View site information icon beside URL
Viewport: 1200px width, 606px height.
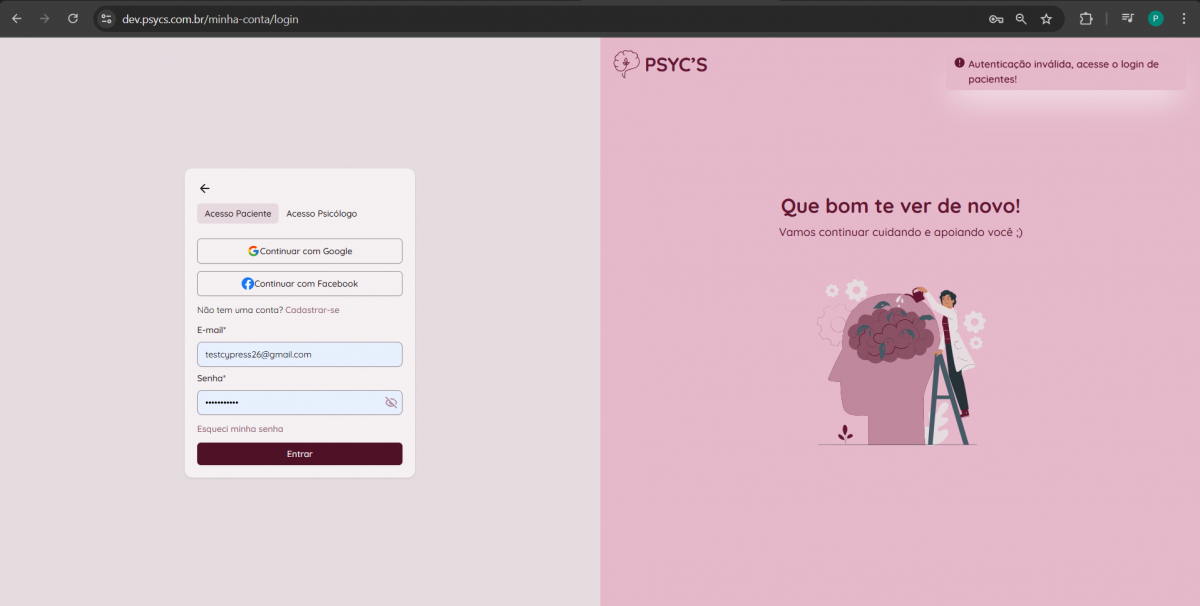[107, 19]
